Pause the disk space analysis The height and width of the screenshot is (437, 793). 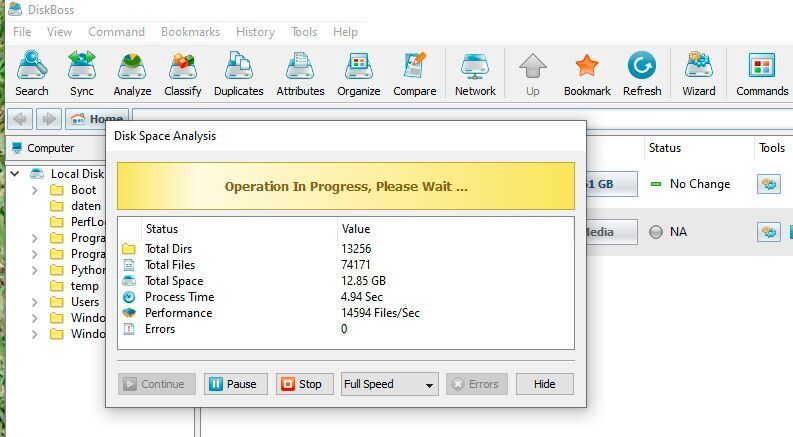coord(235,384)
